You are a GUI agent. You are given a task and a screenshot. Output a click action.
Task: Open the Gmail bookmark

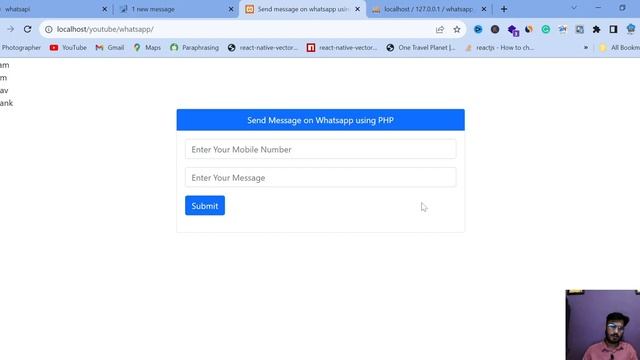click(110, 48)
